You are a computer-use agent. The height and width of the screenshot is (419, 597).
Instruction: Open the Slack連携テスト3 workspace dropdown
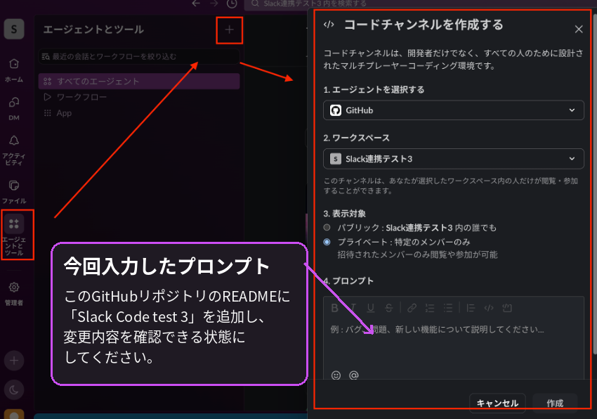(453, 158)
